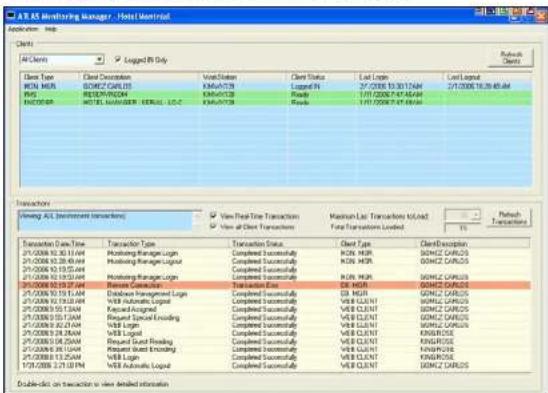The height and width of the screenshot is (393, 548).
Task: Open the Help menu
Action: tap(51, 29)
